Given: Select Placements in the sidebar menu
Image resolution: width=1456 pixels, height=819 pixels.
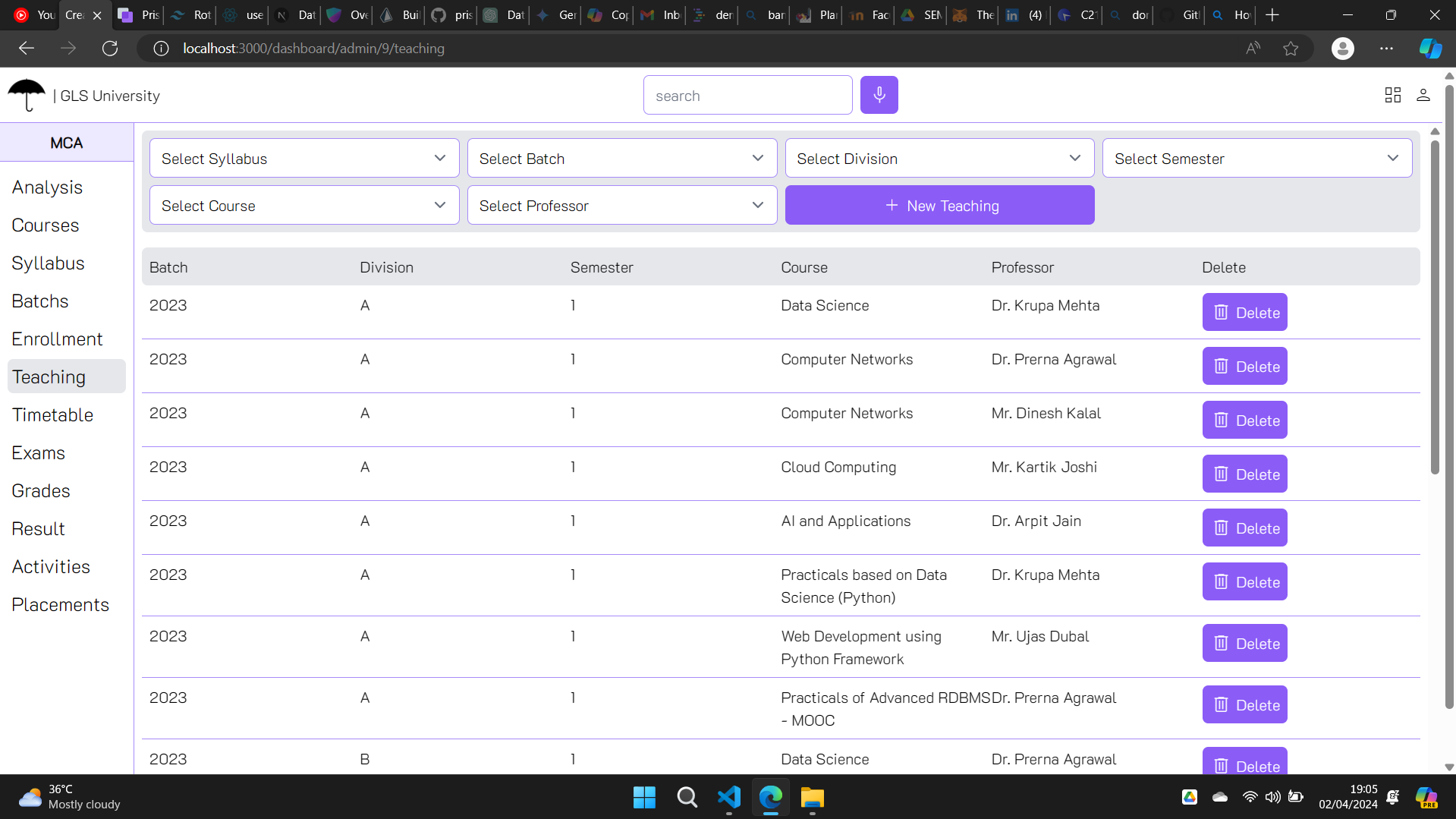Looking at the screenshot, I should click(x=60, y=605).
